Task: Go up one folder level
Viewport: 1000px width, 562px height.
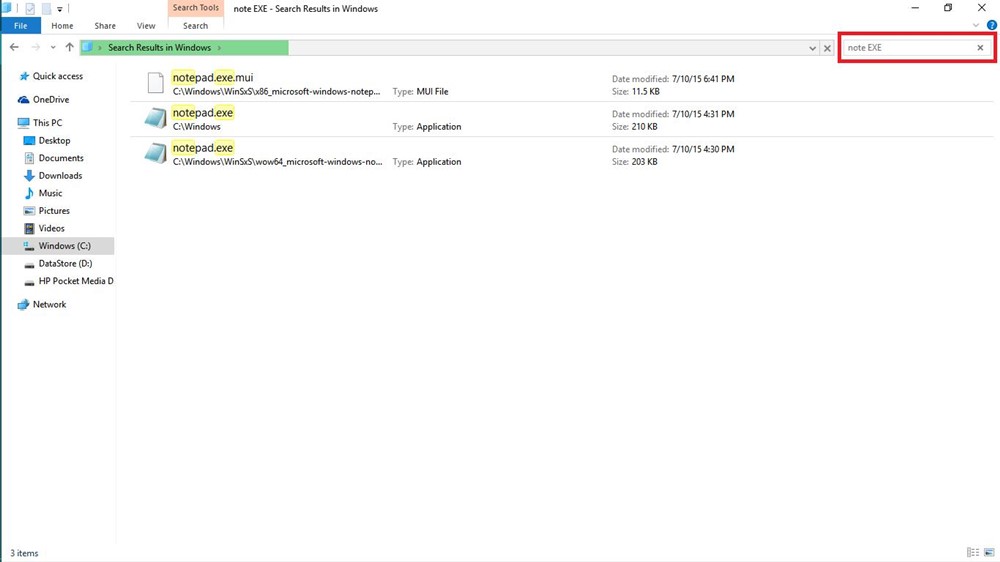Action: [x=70, y=47]
